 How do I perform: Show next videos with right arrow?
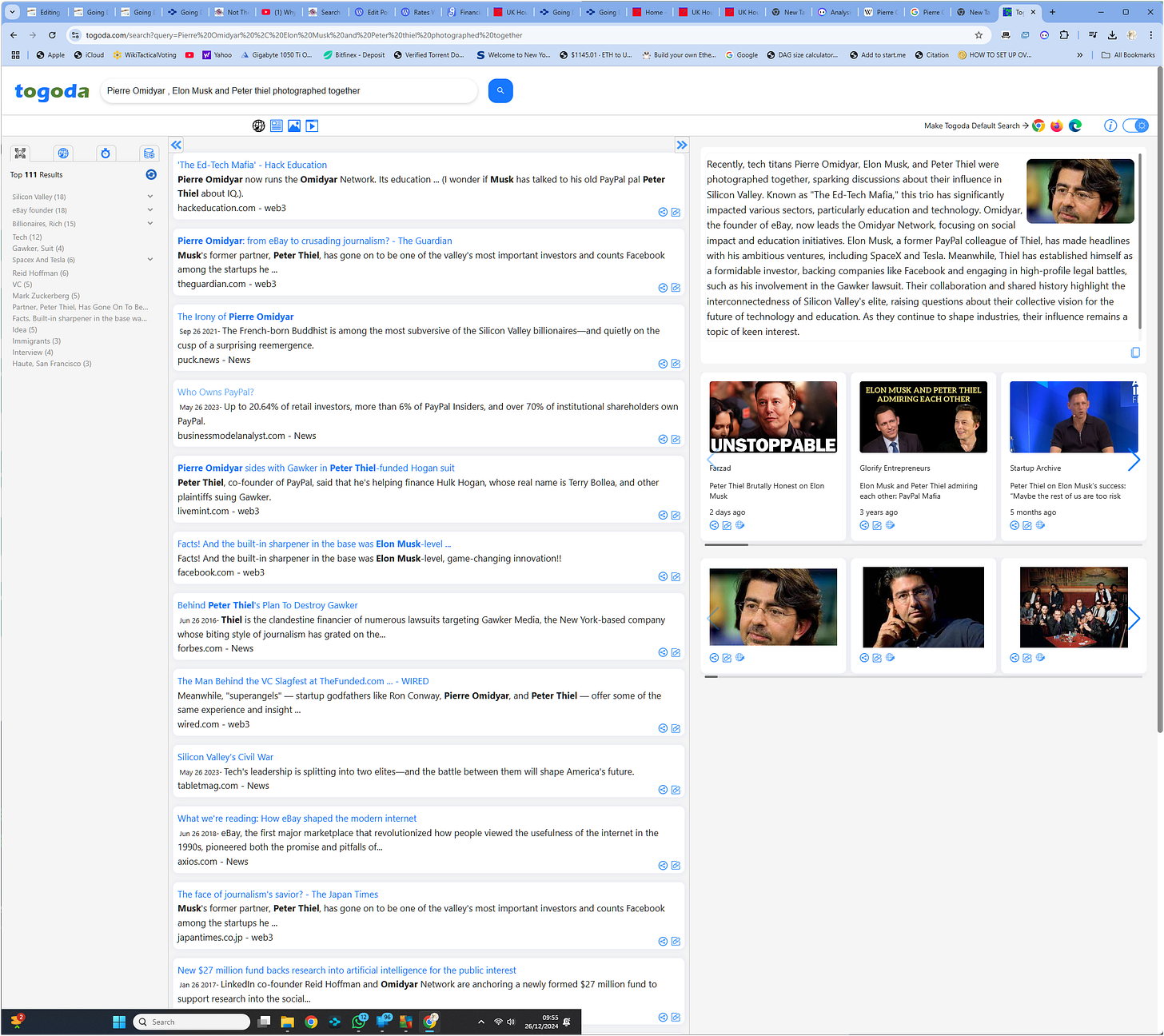(1134, 460)
